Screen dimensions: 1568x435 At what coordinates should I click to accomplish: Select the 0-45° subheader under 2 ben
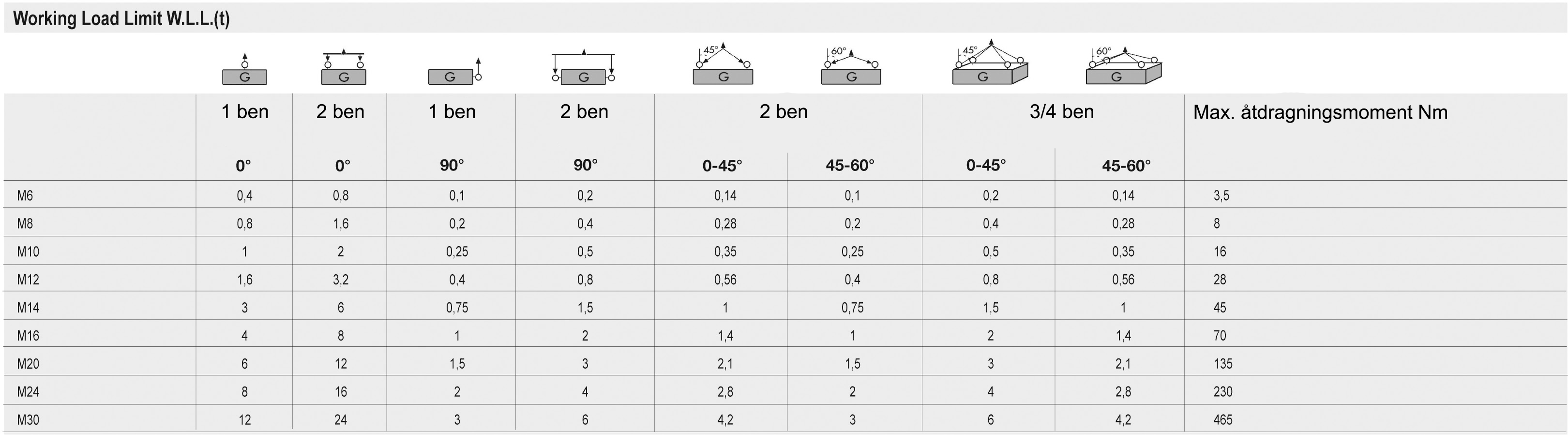coord(723,166)
